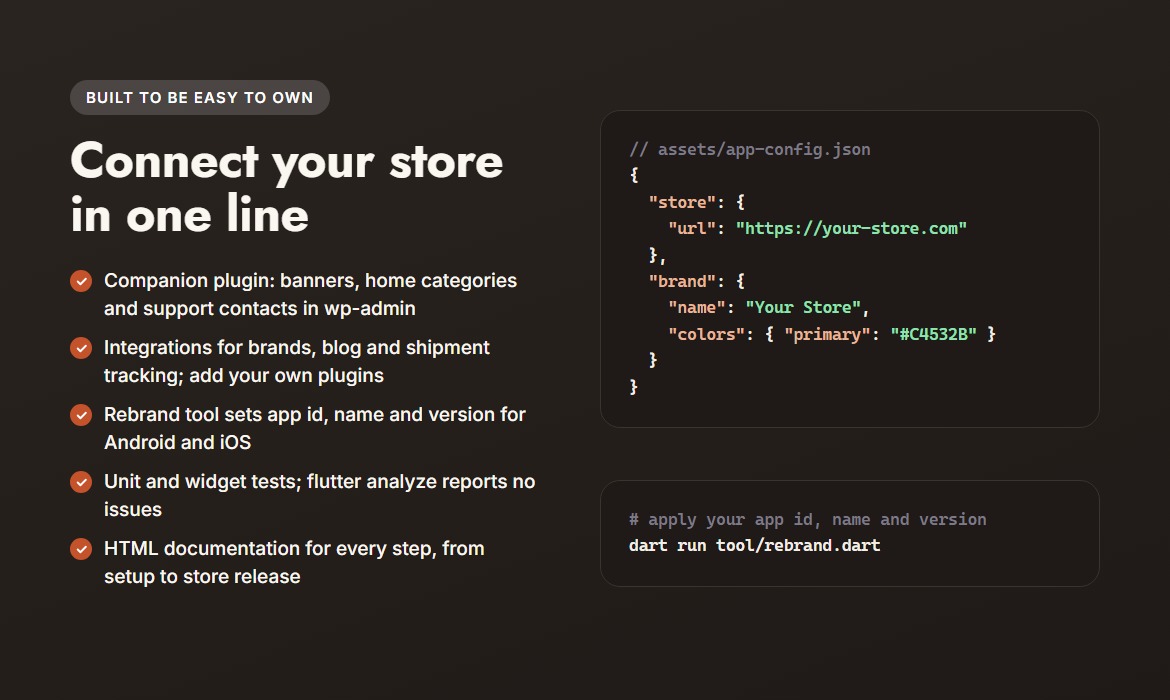Screen dimensions: 1170x700
Task: Click the flutter analyze reports no issues text
Action: point(319,496)
